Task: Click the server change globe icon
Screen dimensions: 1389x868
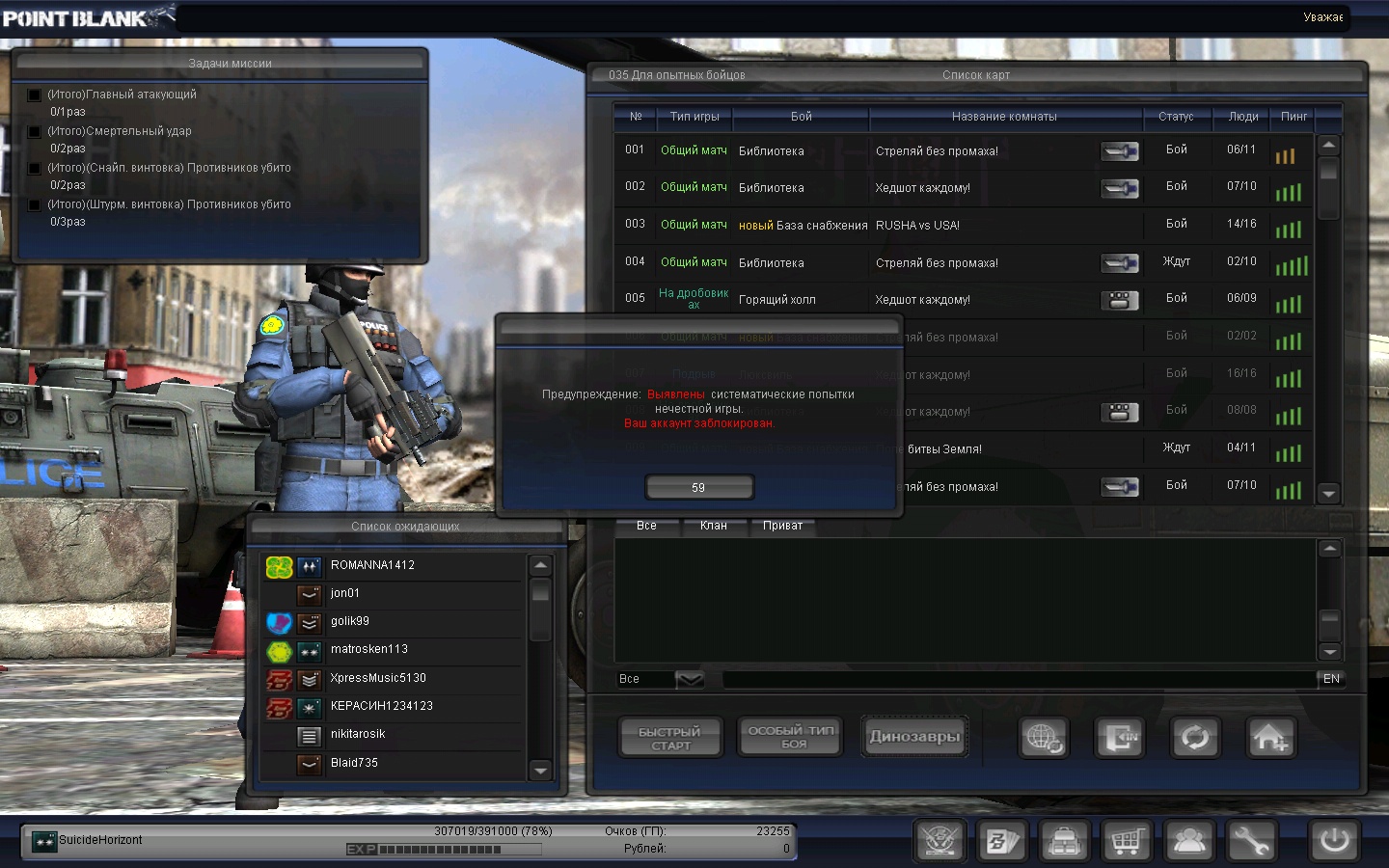Action: 1044,738
